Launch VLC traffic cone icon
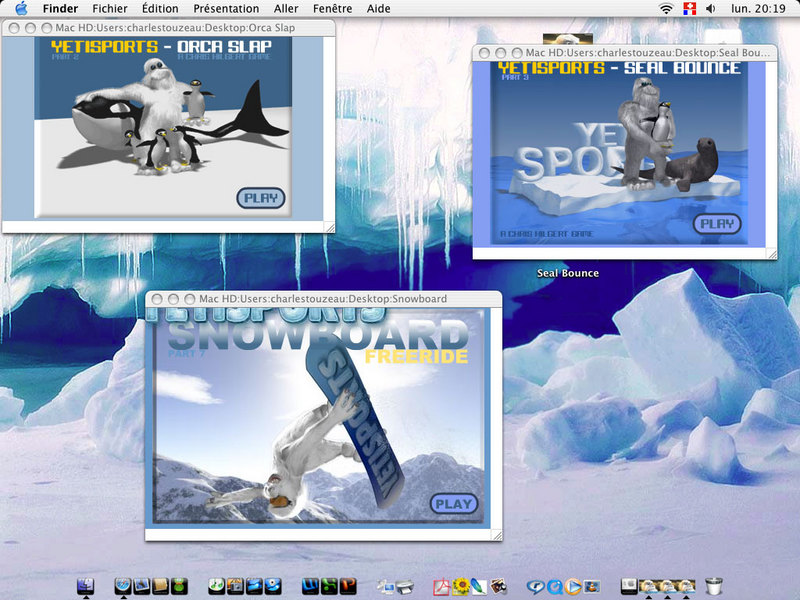The height and width of the screenshot is (600, 800). [x=592, y=587]
